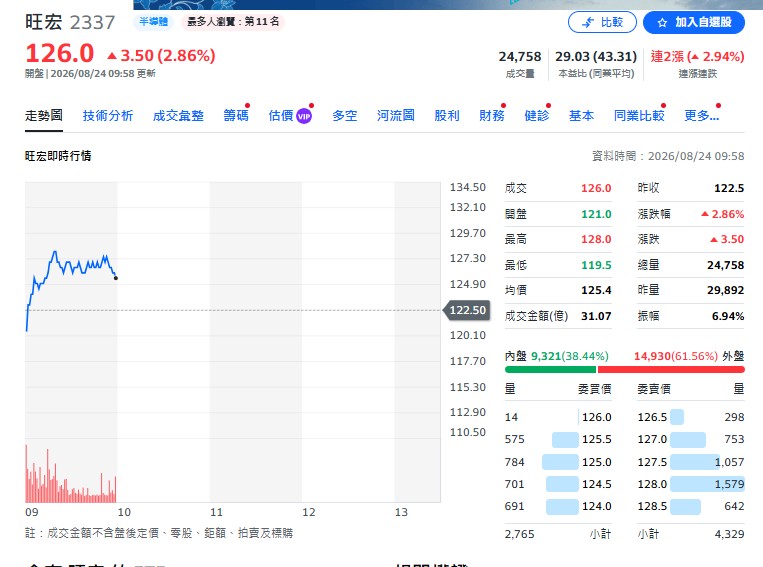This screenshot has height=567, width=763.
Task: Open the 半導體 industry tag
Action: pos(153,21)
